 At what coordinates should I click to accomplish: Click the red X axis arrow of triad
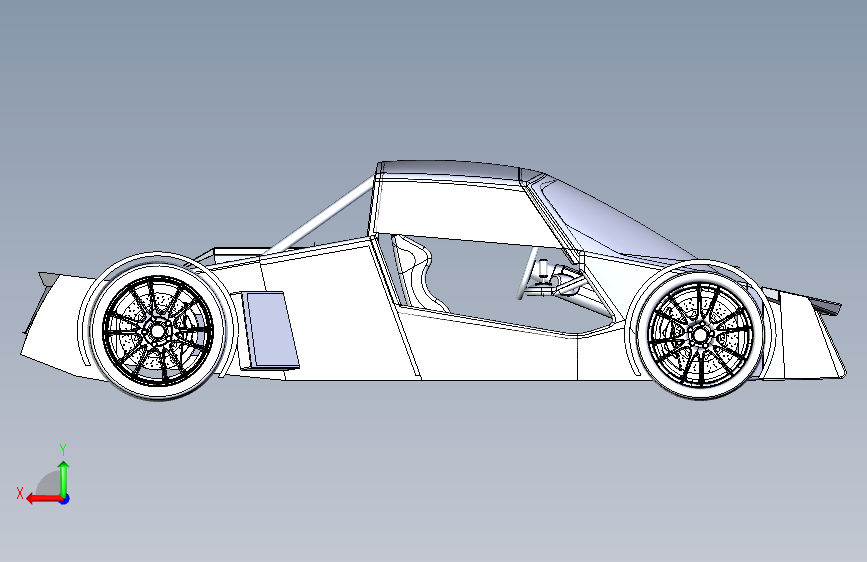(x=44, y=499)
